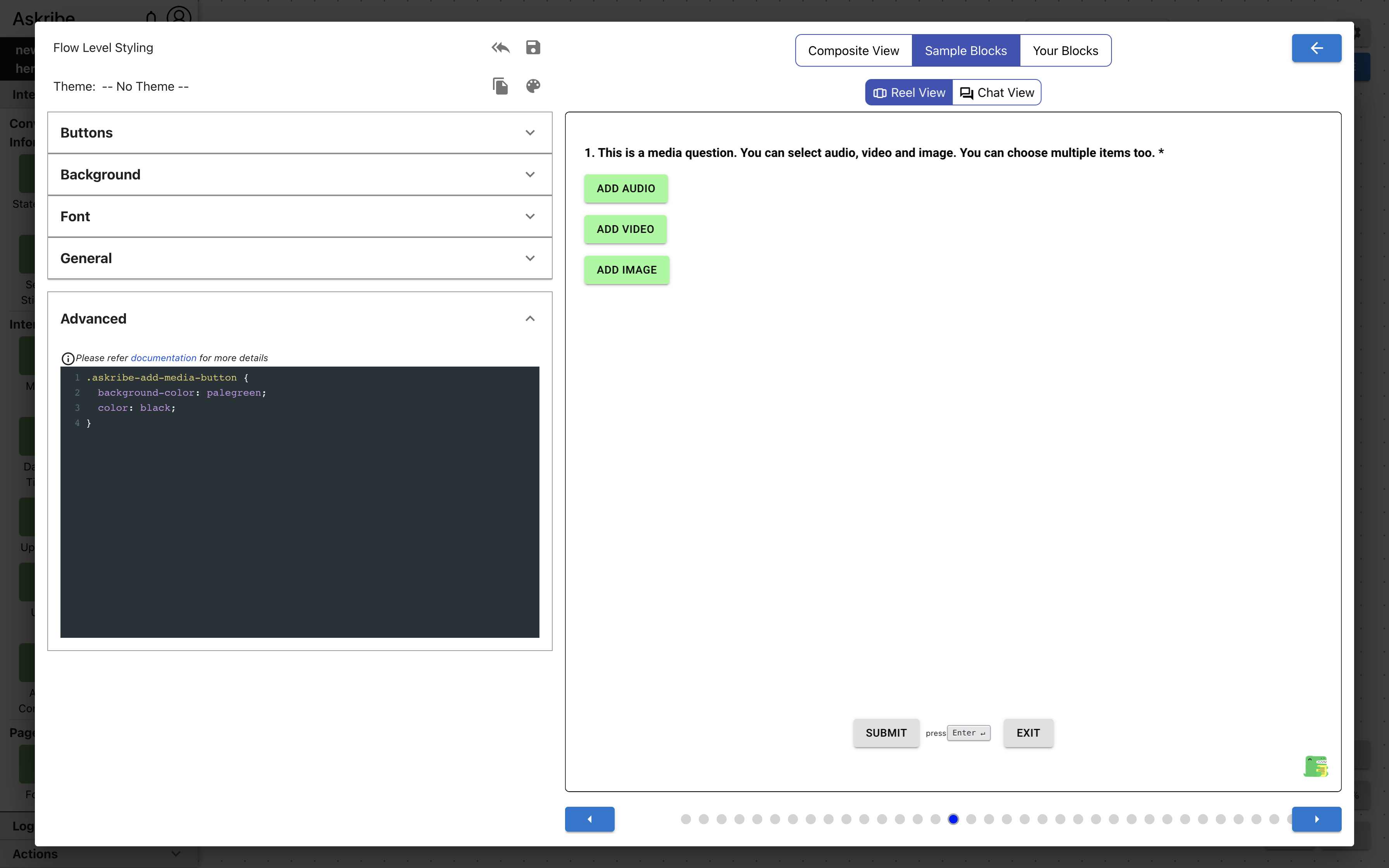Expand the Background section
This screenshot has height=868, width=1389.
tap(300, 174)
